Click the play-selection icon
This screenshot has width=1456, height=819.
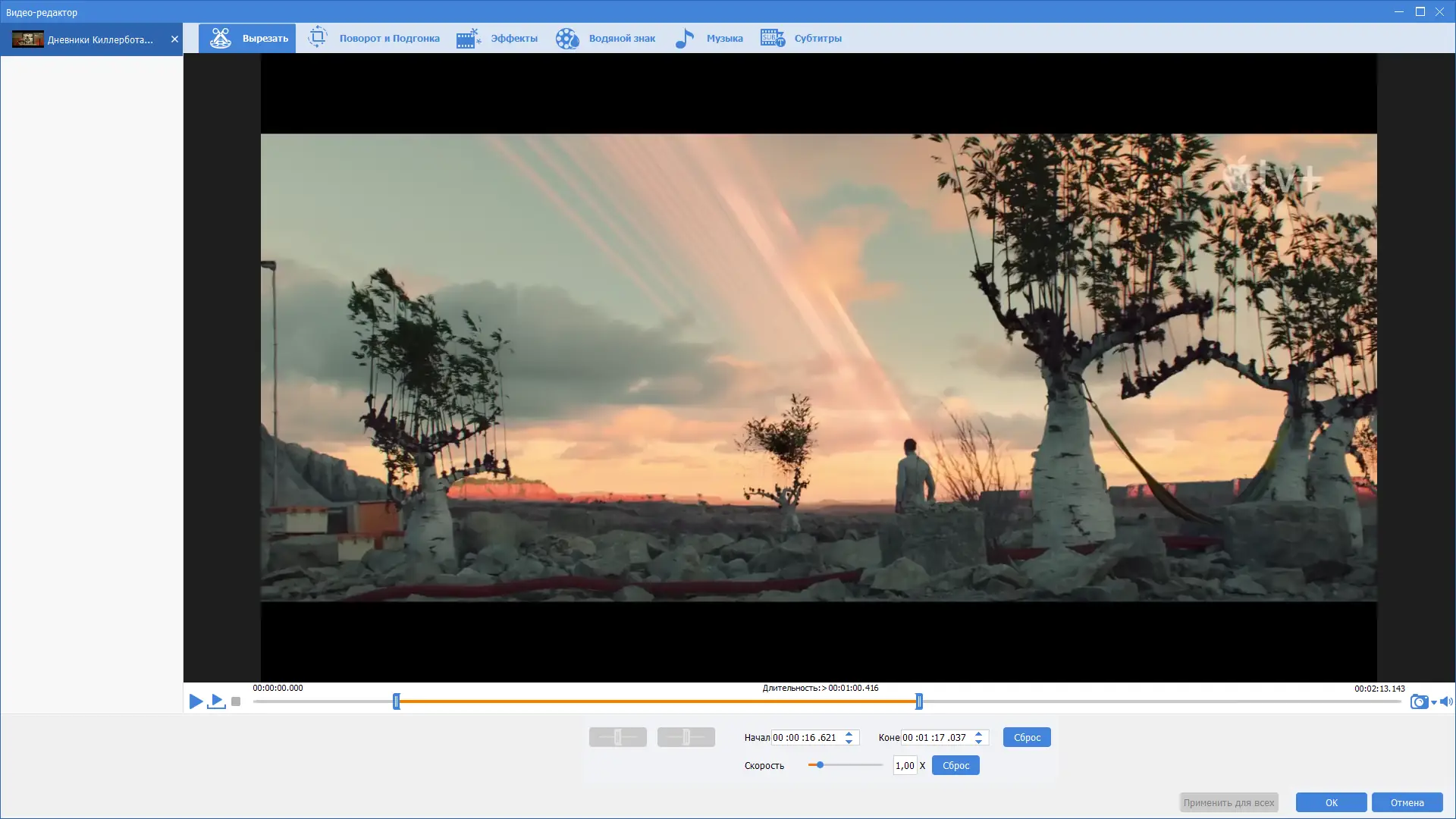(x=217, y=701)
